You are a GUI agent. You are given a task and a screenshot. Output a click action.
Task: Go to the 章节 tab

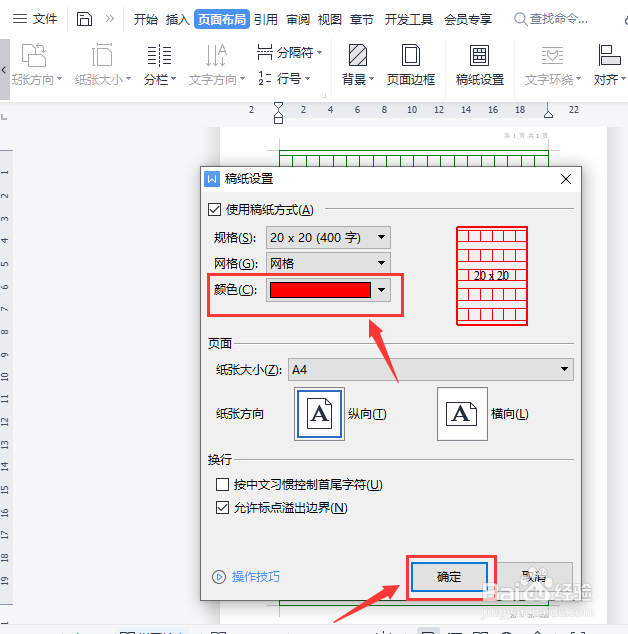point(362,19)
